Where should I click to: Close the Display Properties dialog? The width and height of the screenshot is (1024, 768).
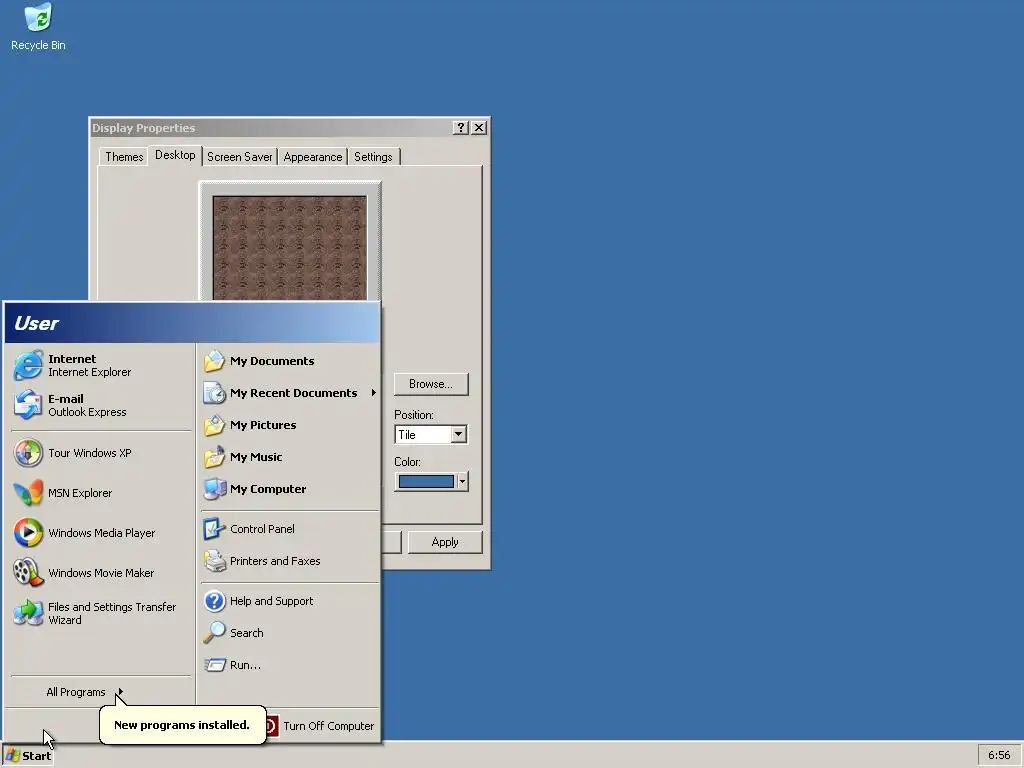click(x=479, y=127)
